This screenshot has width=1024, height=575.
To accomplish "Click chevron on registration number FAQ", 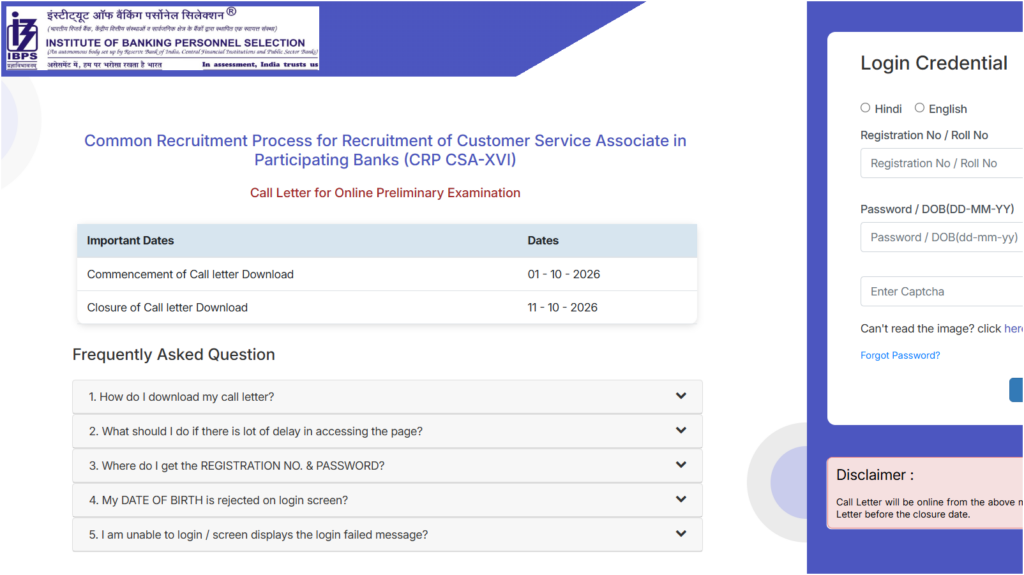I will [x=681, y=465].
